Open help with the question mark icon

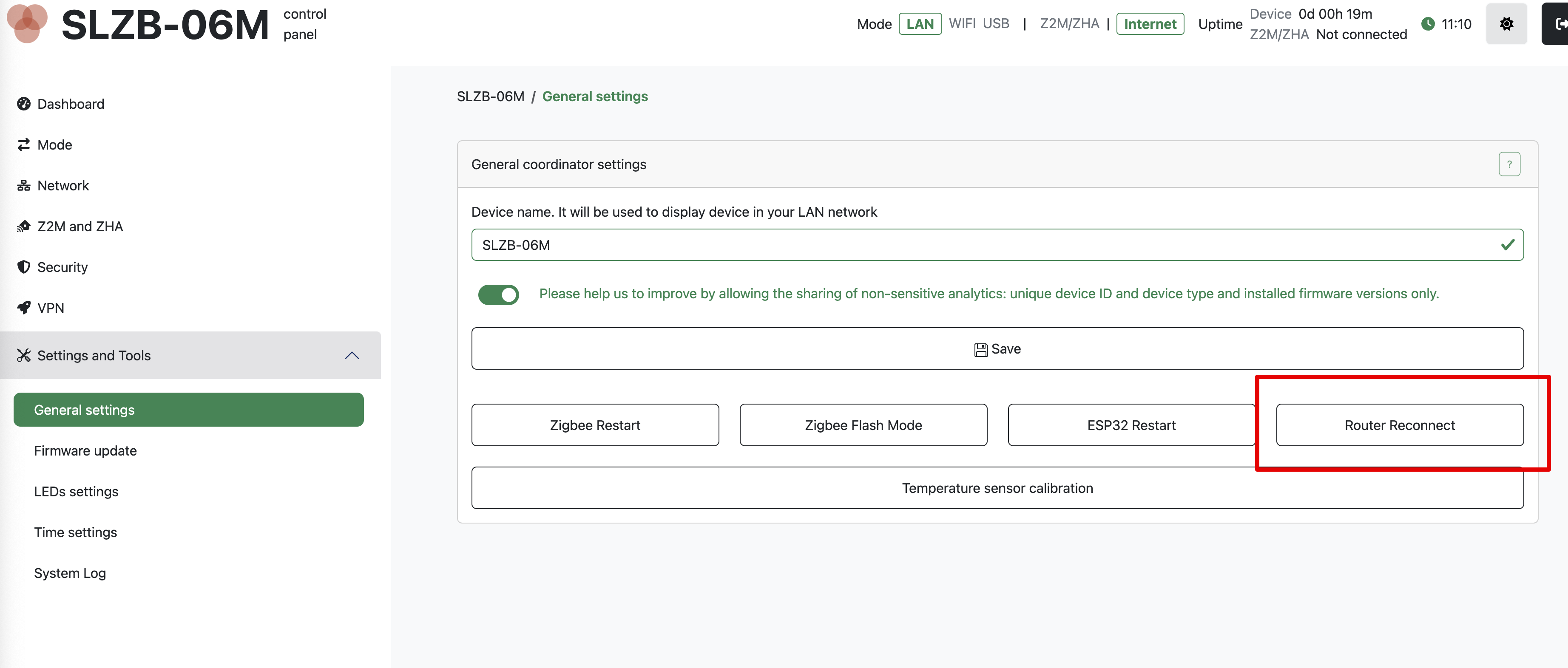pyautogui.click(x=1509, y=164)
